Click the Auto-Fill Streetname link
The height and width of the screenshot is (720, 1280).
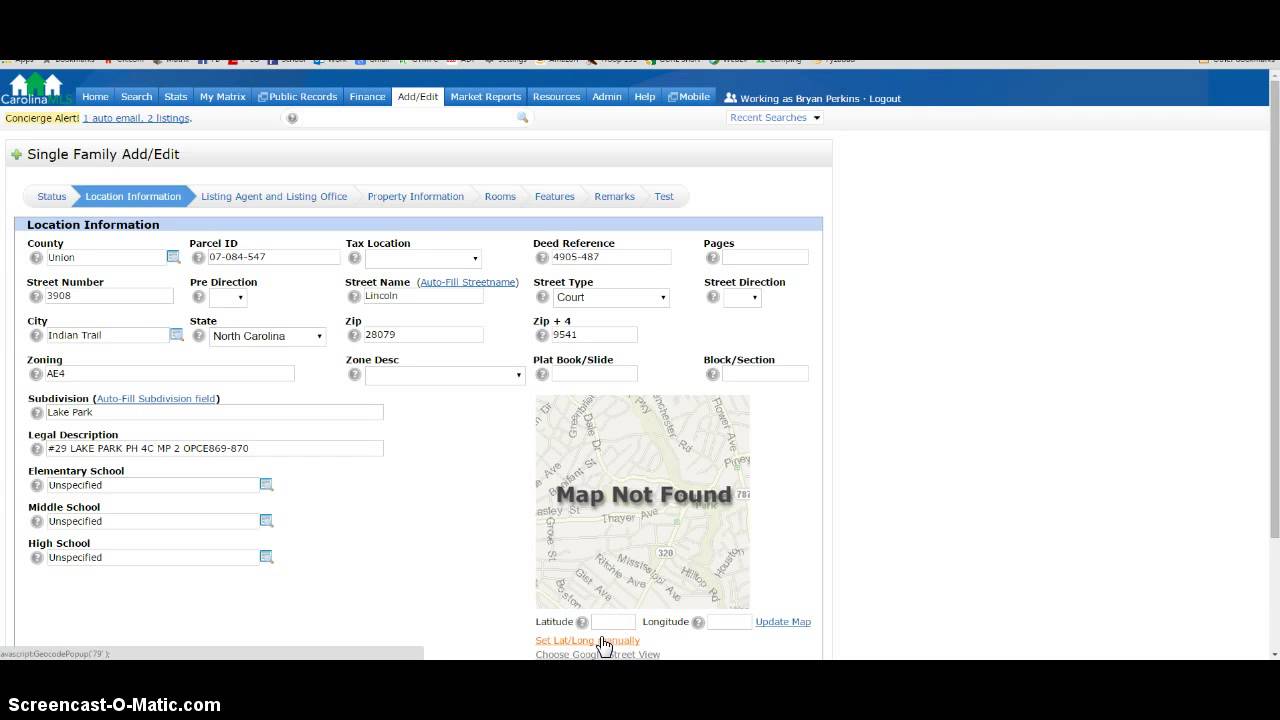tap(468, 283)
